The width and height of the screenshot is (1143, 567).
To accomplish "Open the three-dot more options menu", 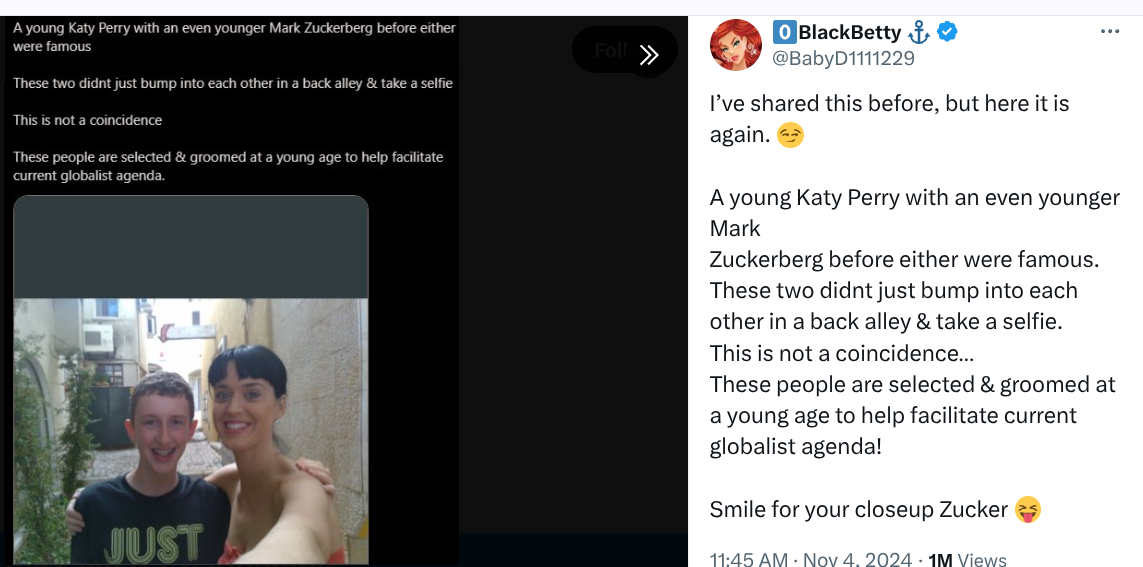I will [x=1109, y=32].
